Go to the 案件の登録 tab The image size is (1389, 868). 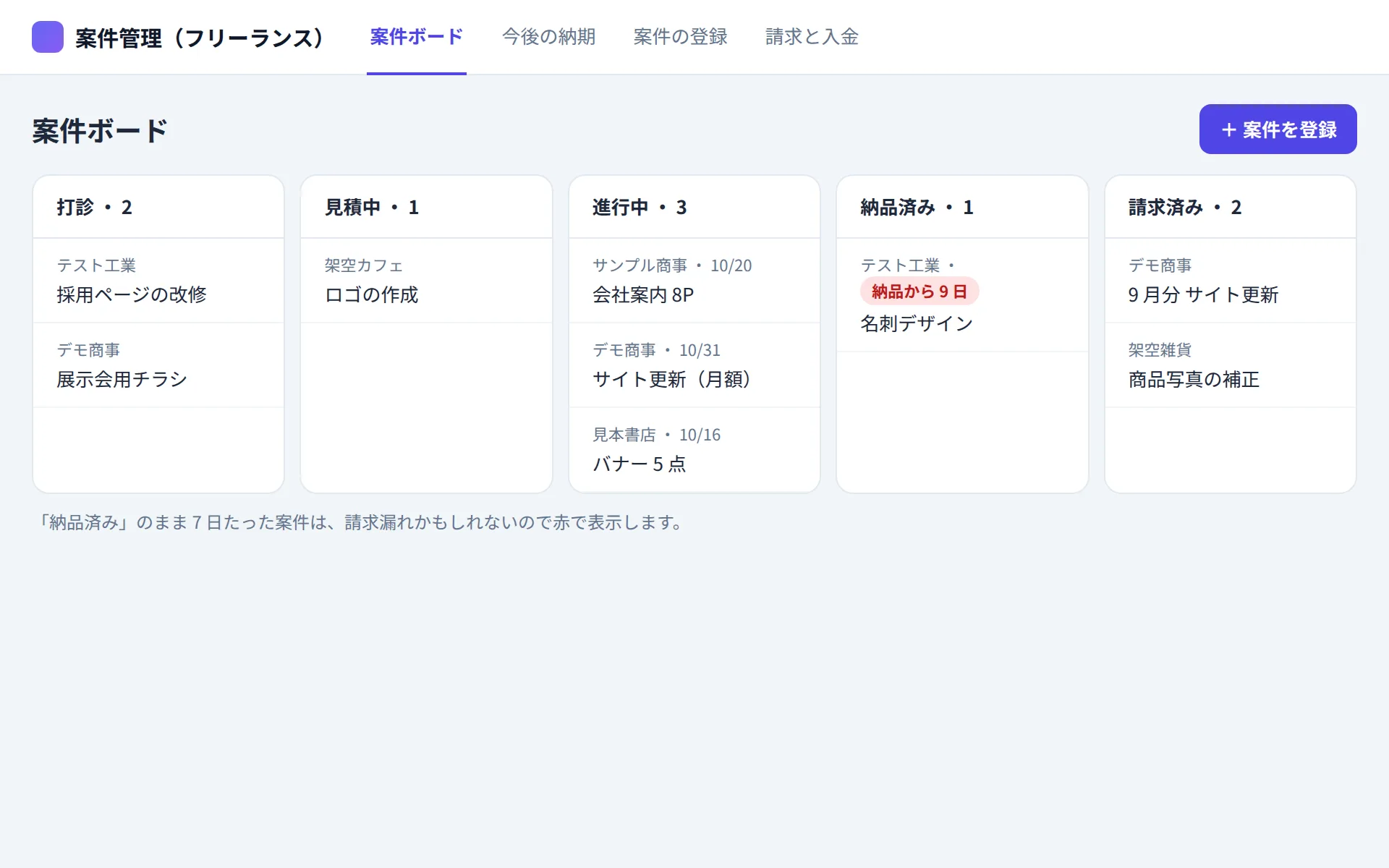coord(681,37)
